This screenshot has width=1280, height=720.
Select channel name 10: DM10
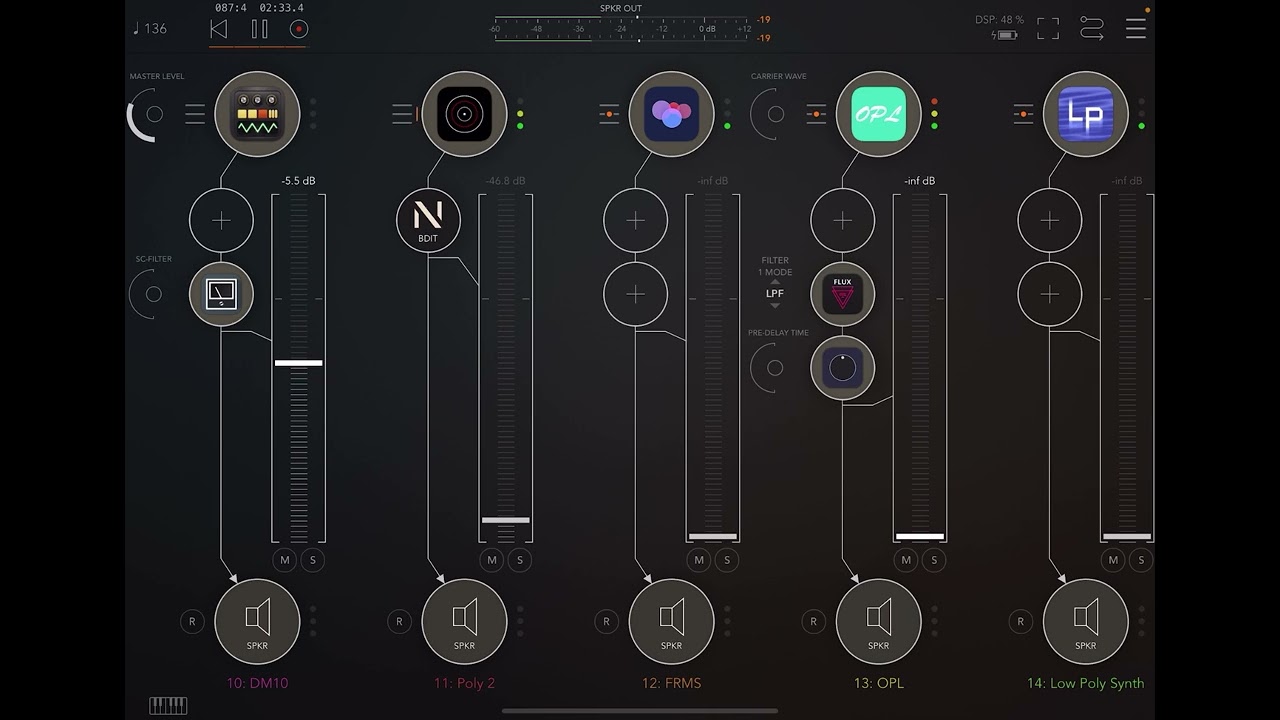257,684
